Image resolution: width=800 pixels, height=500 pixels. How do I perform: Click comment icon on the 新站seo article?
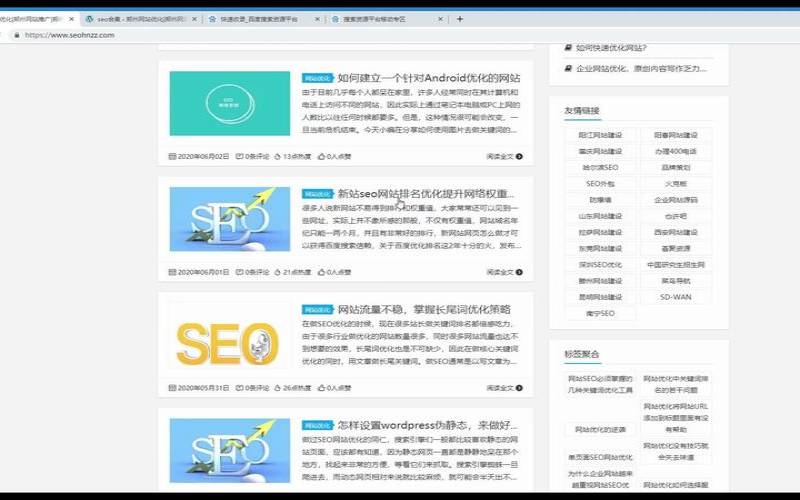pyautogui.click(x=239, y=272)
